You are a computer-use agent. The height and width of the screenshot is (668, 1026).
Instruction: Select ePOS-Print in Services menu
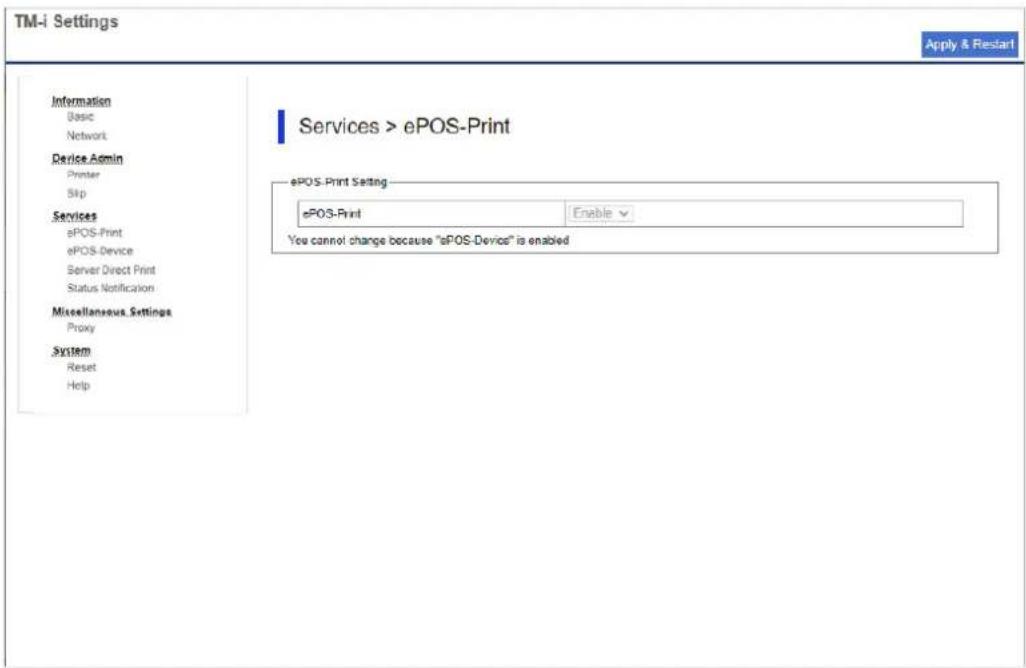pos(94,232)
